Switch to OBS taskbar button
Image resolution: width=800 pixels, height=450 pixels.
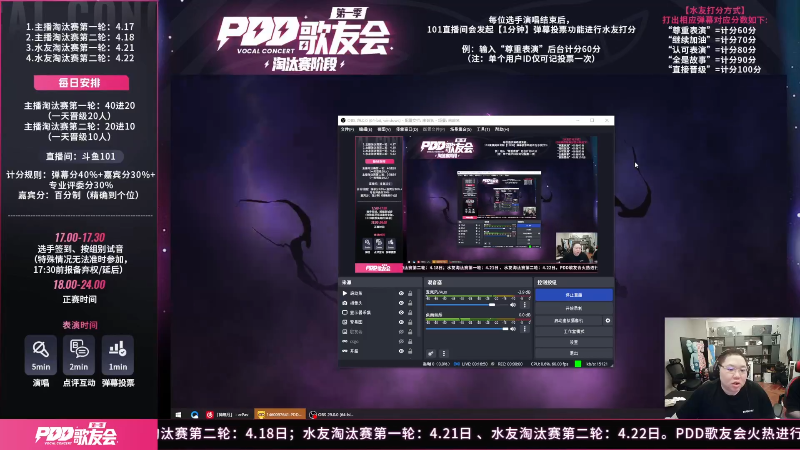pyautogui.click(x=332, y=415)
